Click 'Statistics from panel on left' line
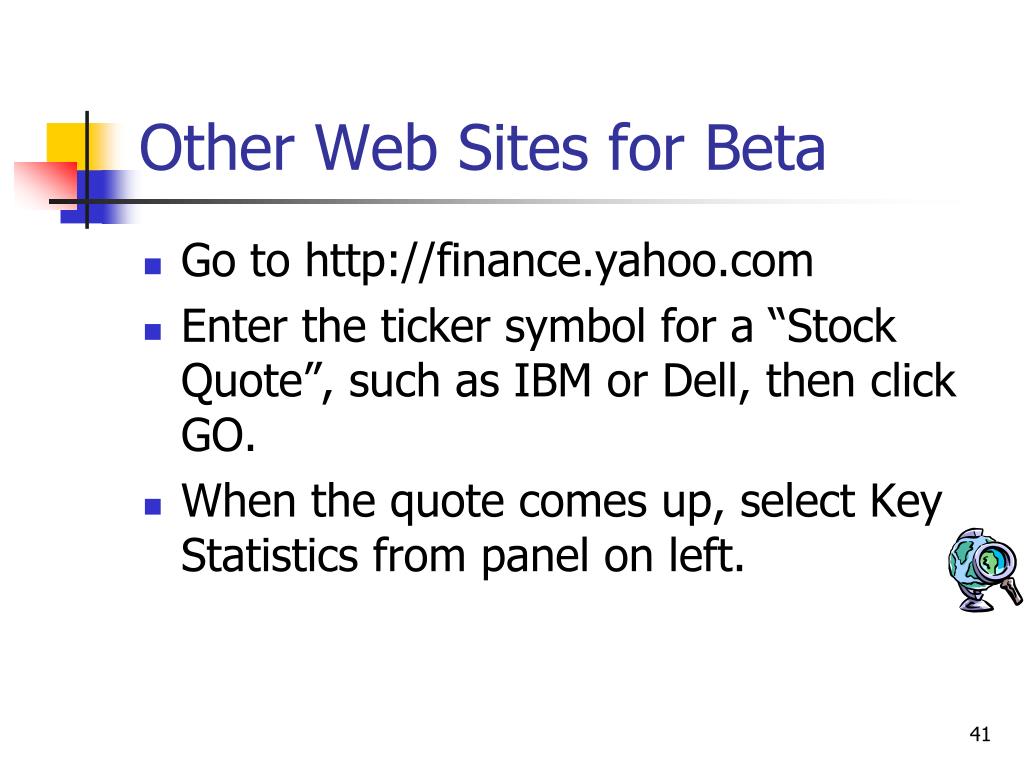This screenshot has height=768, width=1024. [462, 556]
